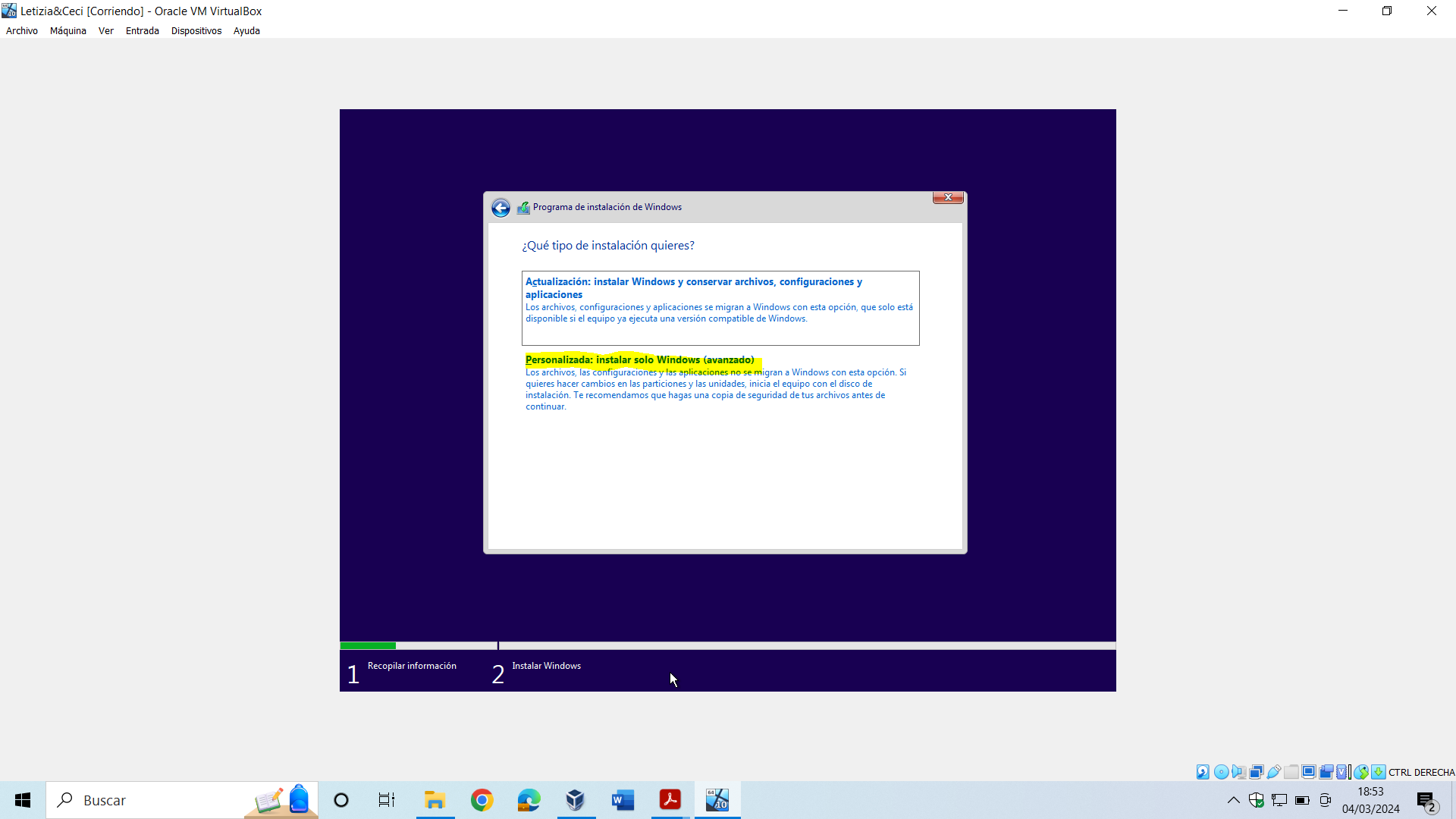Choose Personalizada: instalar solo Windows (avanzado)
The image size is (1456, 819).
click(x=639, y=359)
